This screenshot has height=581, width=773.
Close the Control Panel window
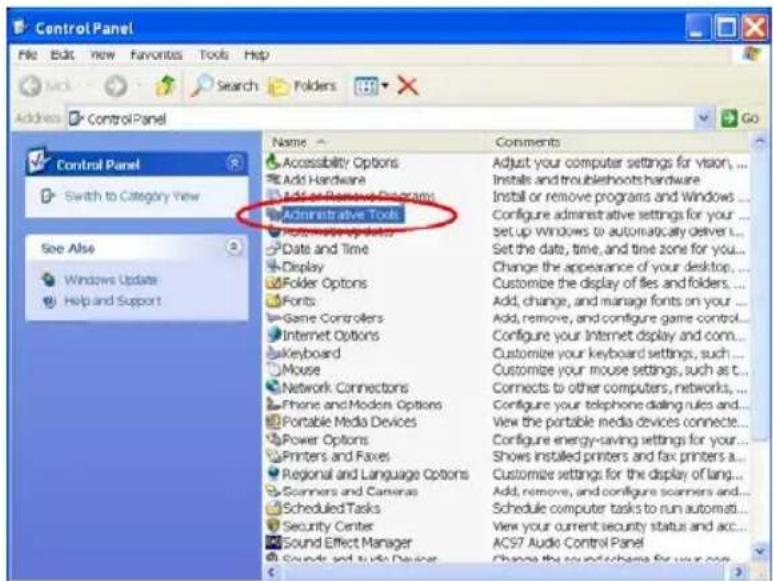(755, 27)
